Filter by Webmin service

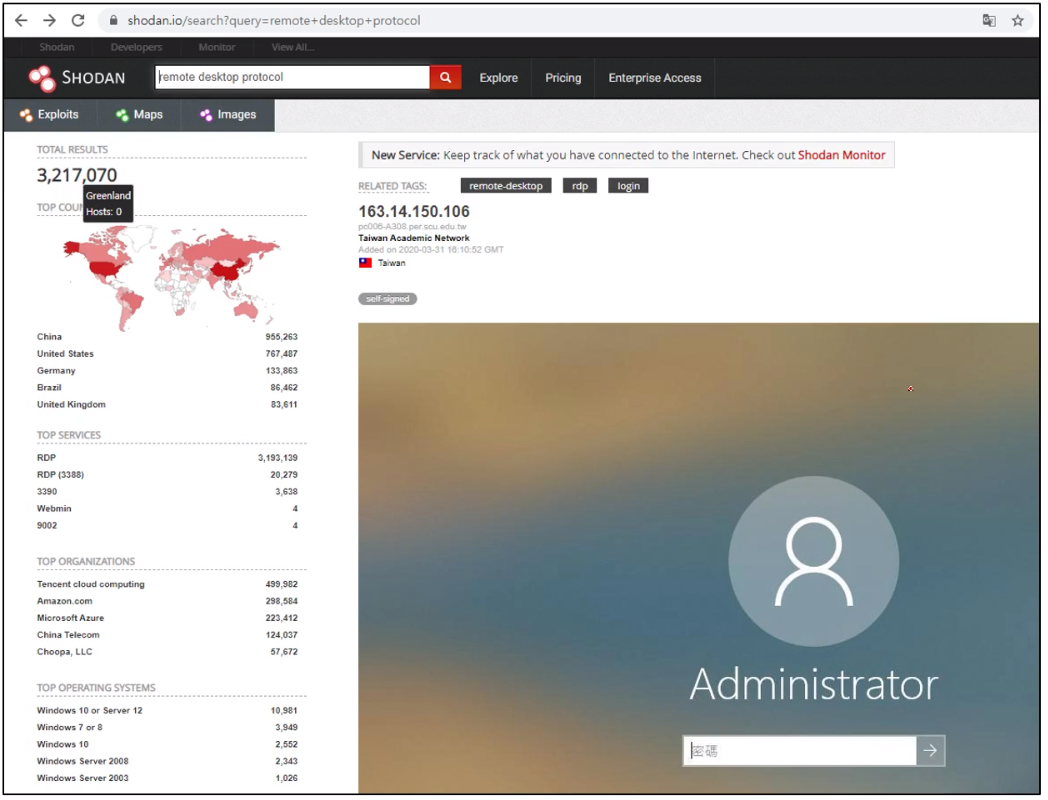(54, 509)
